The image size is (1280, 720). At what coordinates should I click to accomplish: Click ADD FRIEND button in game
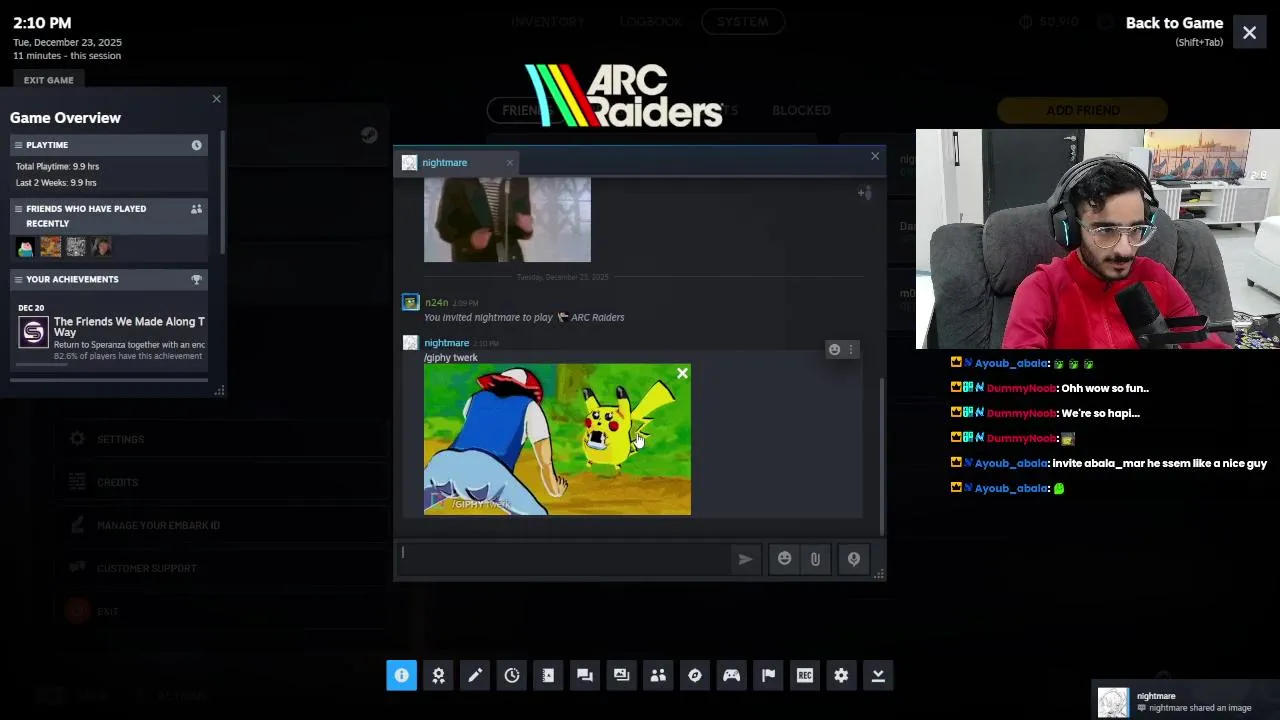(1082, 110)
